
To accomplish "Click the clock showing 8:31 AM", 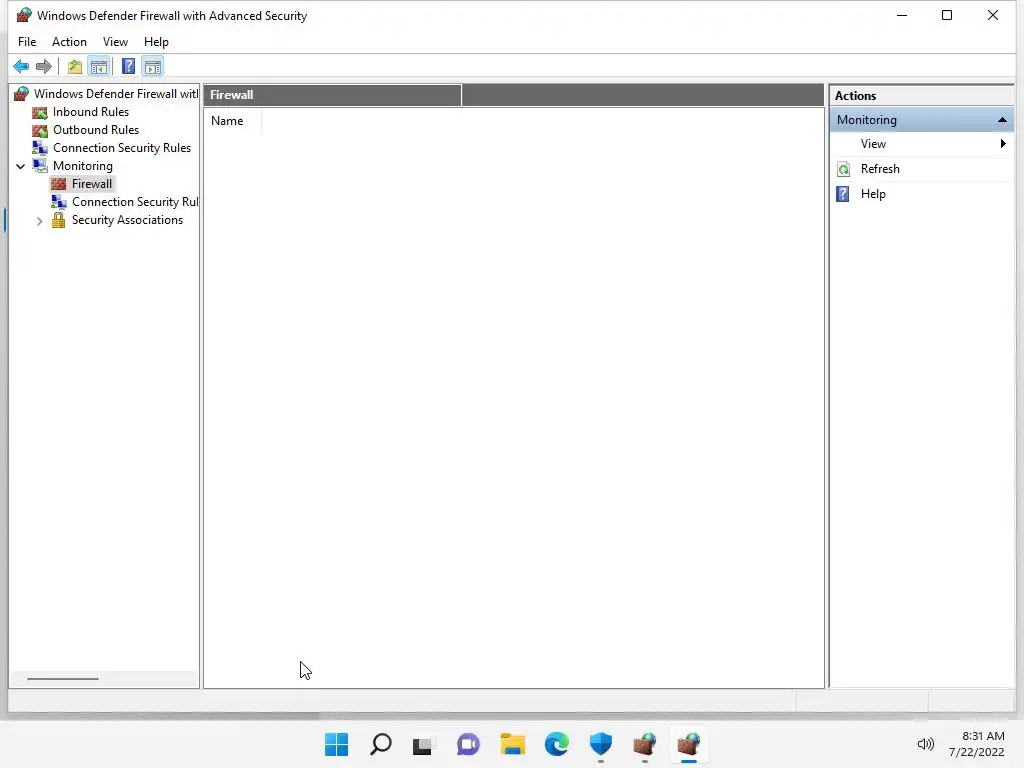I will tap(983, 736).
